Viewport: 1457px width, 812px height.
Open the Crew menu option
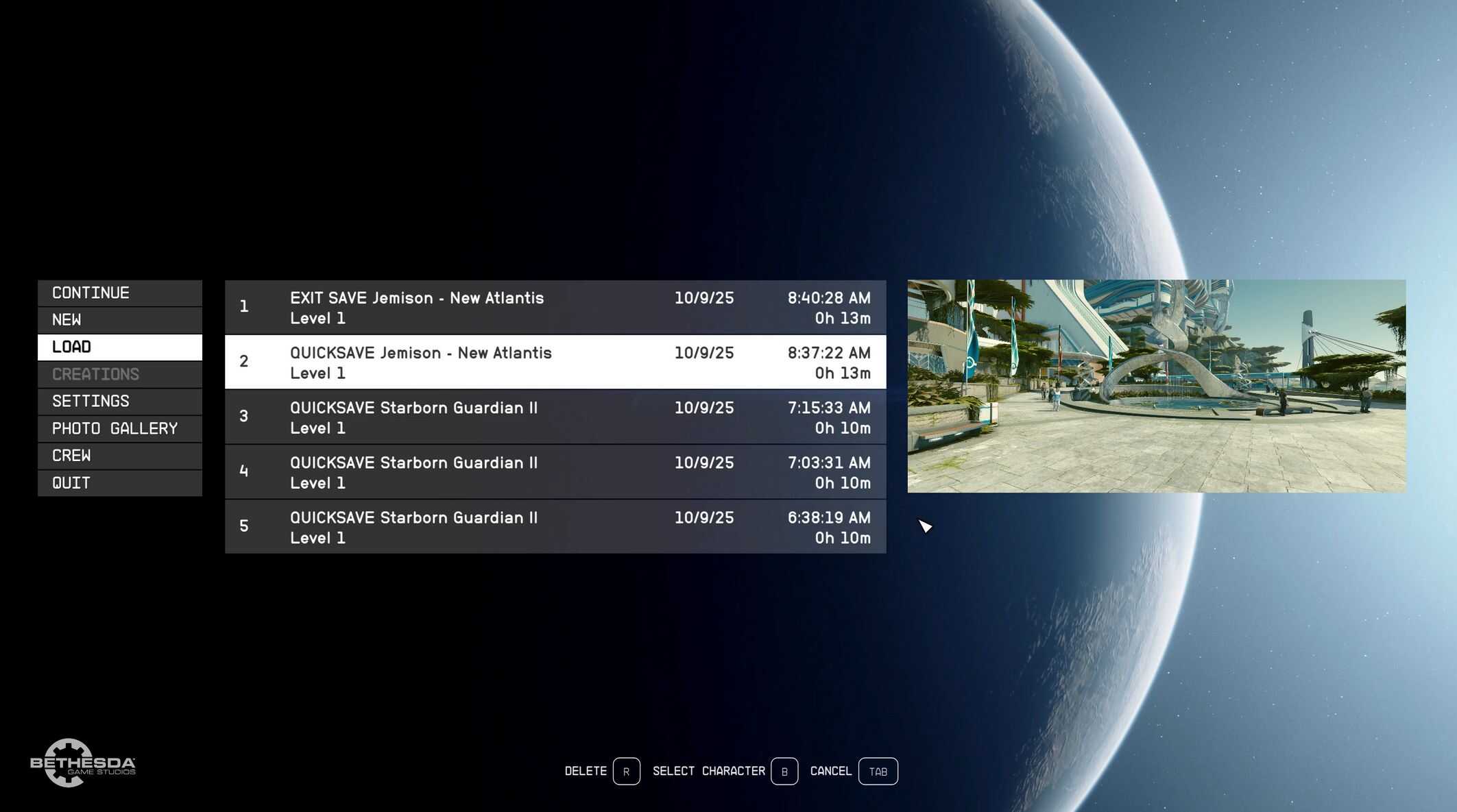[x=119, y=456]
